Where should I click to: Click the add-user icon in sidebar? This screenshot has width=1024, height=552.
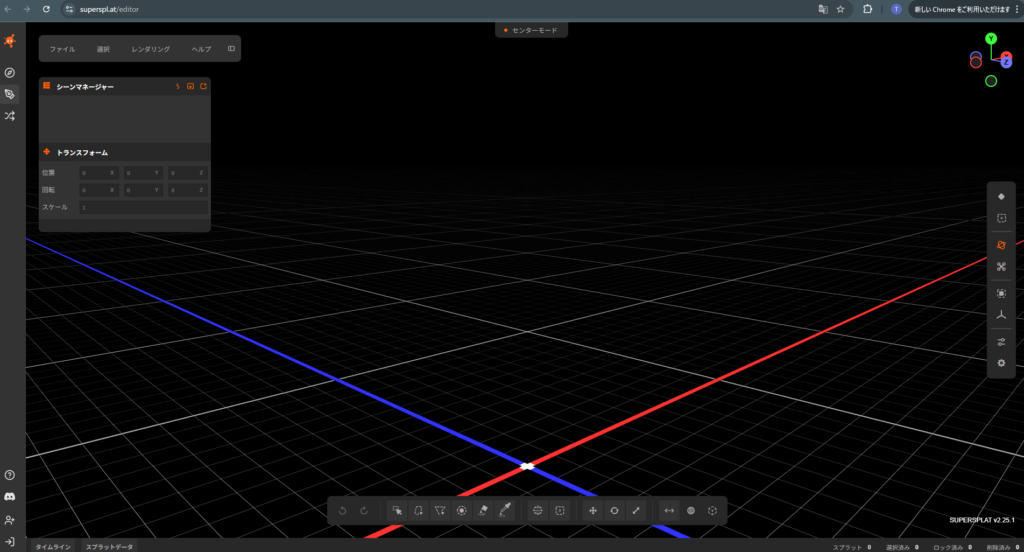(10, 520)
